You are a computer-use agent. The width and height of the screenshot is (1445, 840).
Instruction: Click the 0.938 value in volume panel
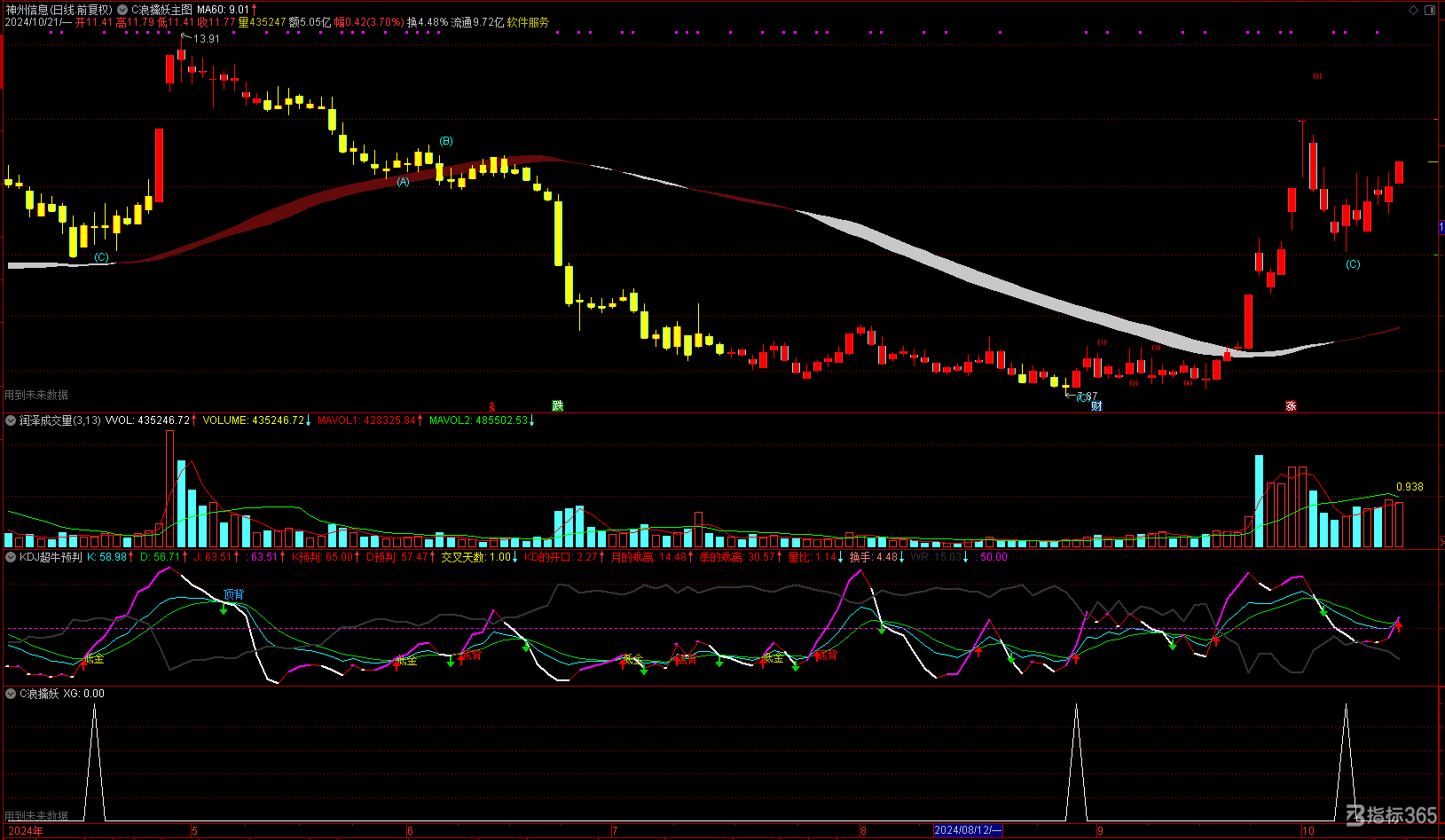pos(1410,487)
